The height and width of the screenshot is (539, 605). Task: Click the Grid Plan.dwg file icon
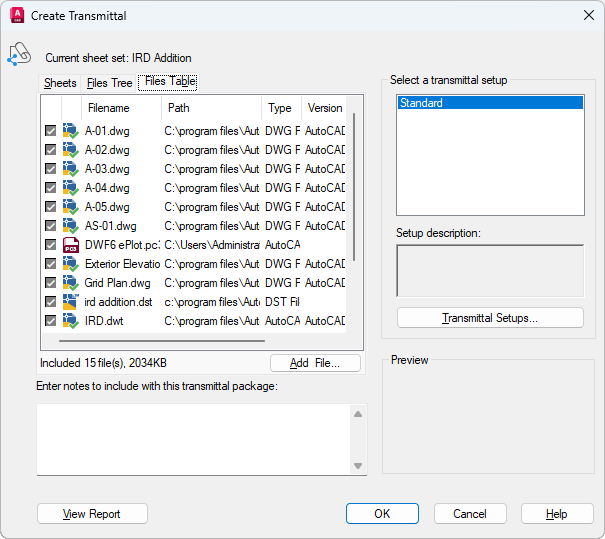click(71, 283)
